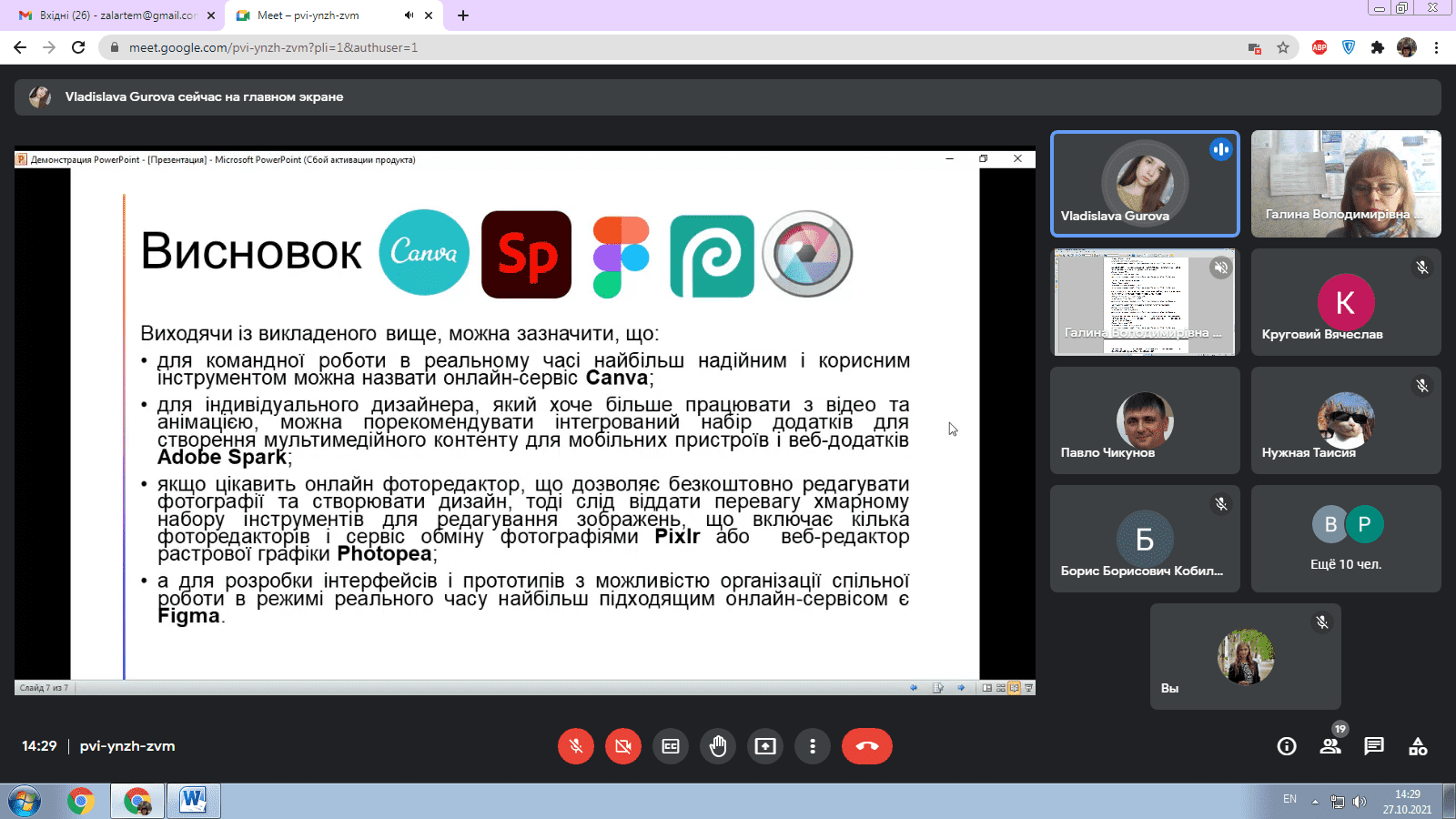Viewport: 1456px width, 819px height.
Task: Open the meeting details info icon
Action: click(1287, 746)
